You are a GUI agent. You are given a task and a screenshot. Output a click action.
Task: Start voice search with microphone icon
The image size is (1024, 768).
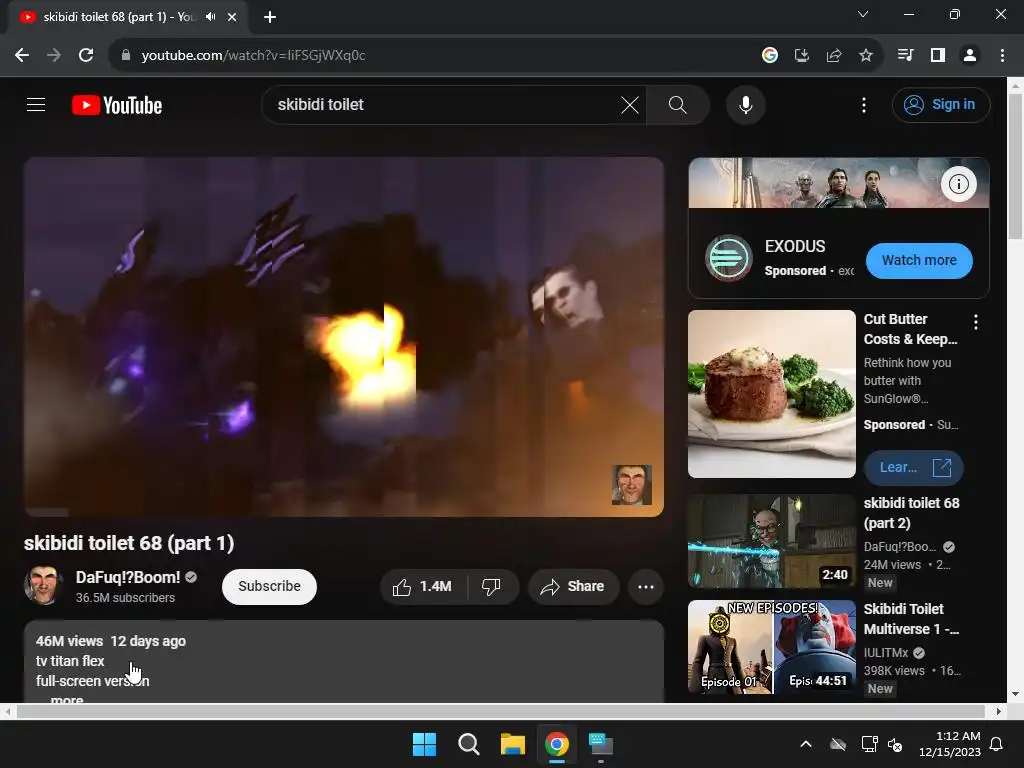[x=745, y=104]
